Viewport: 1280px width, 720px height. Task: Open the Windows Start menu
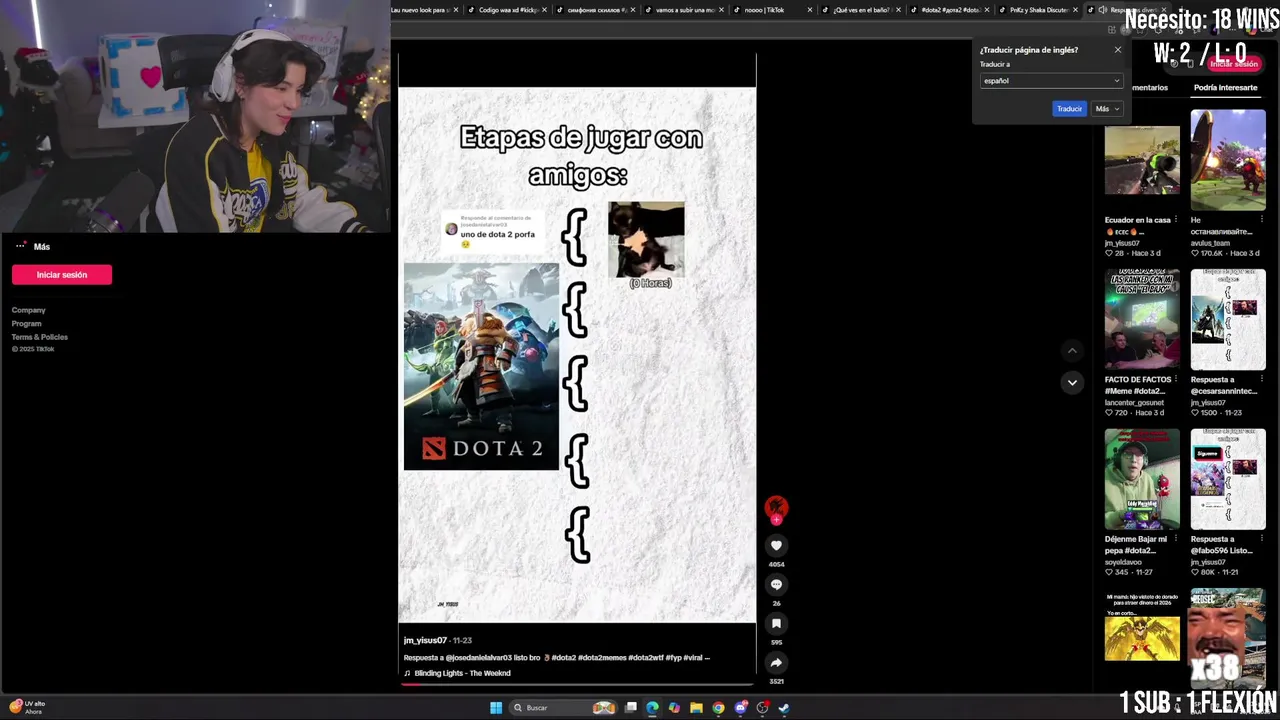click(496, 708)
